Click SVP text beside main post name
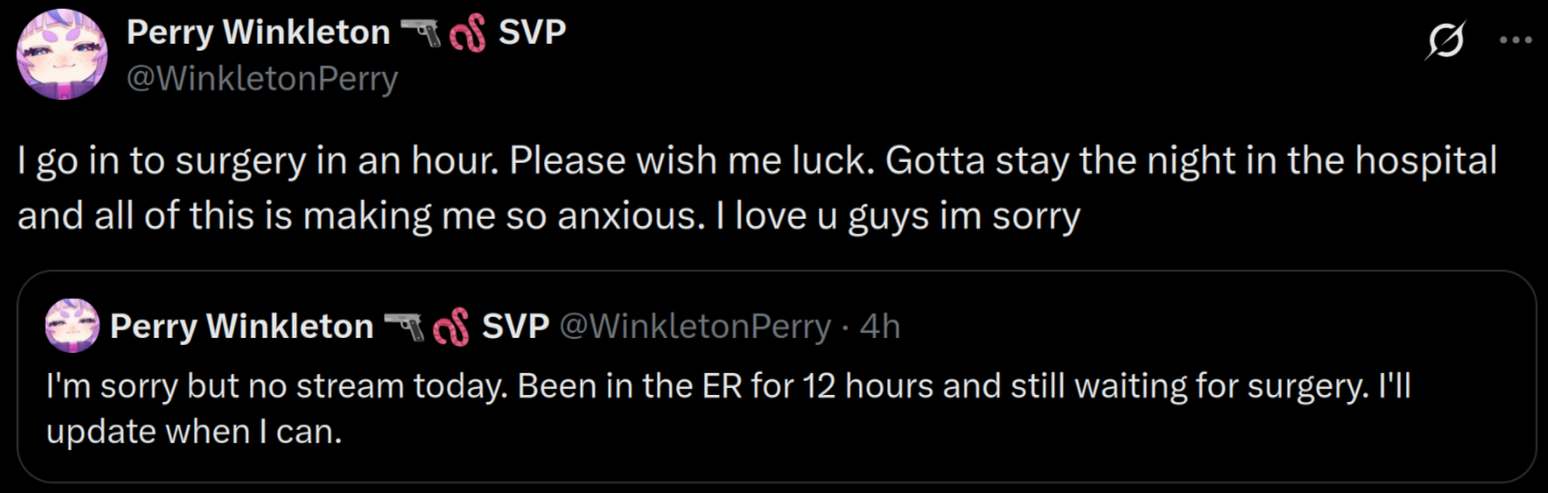Image resolution: width=1548 pixels, height=493 pixels. point(532,33)
